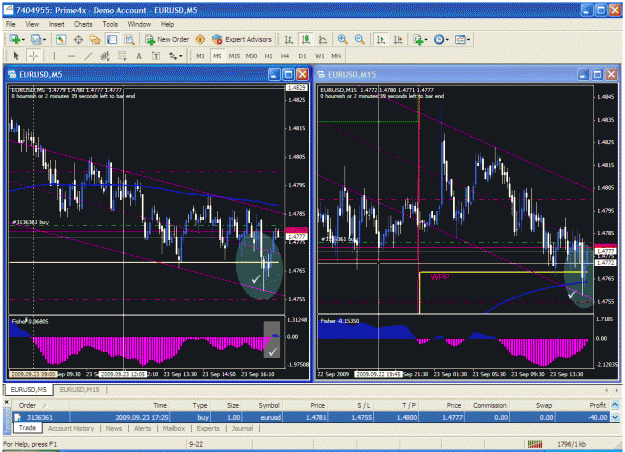Switch timeframe to H1

268,56
